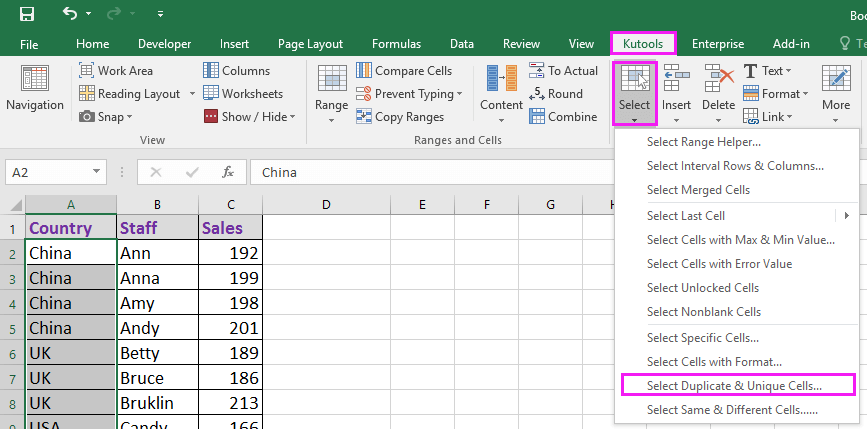
Task: Open the More tools button
Action: pyautogui.click(x=836, y=94)
